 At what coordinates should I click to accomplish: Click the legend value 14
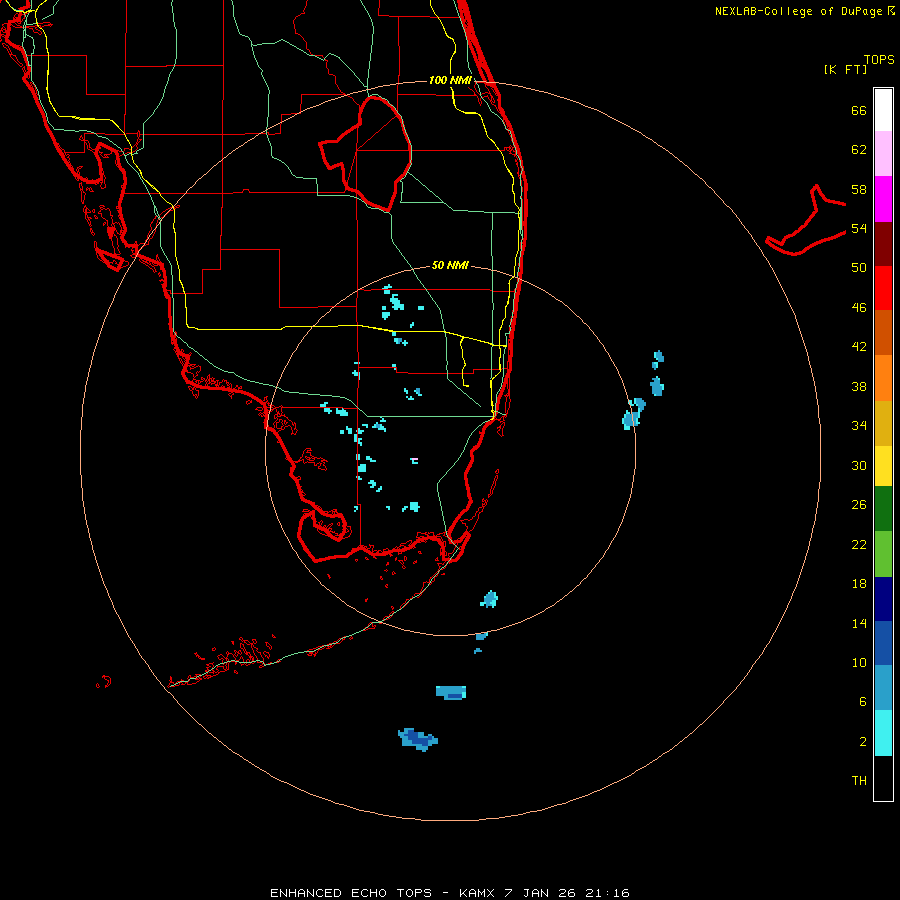tap(859, 623)
